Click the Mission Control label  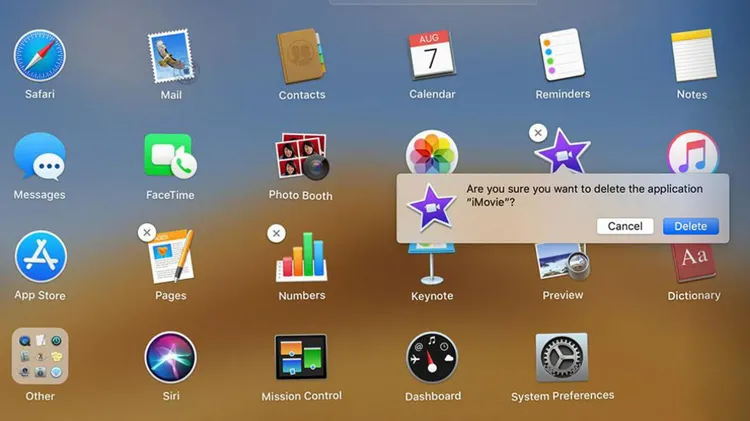click(301, 396)
